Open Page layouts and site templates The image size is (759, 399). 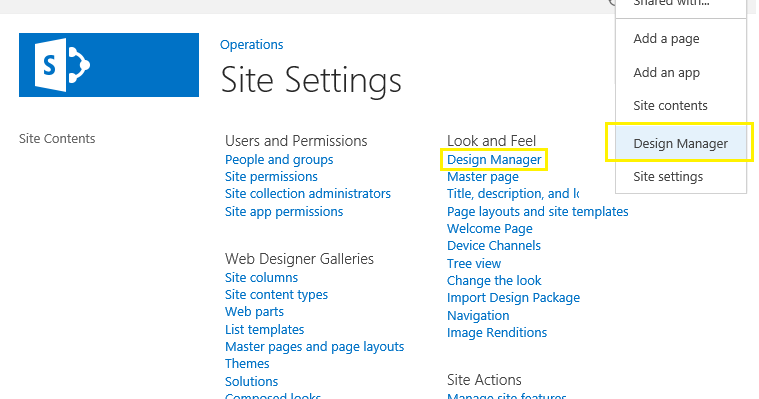pyautogui.click(x=537, y=212)
